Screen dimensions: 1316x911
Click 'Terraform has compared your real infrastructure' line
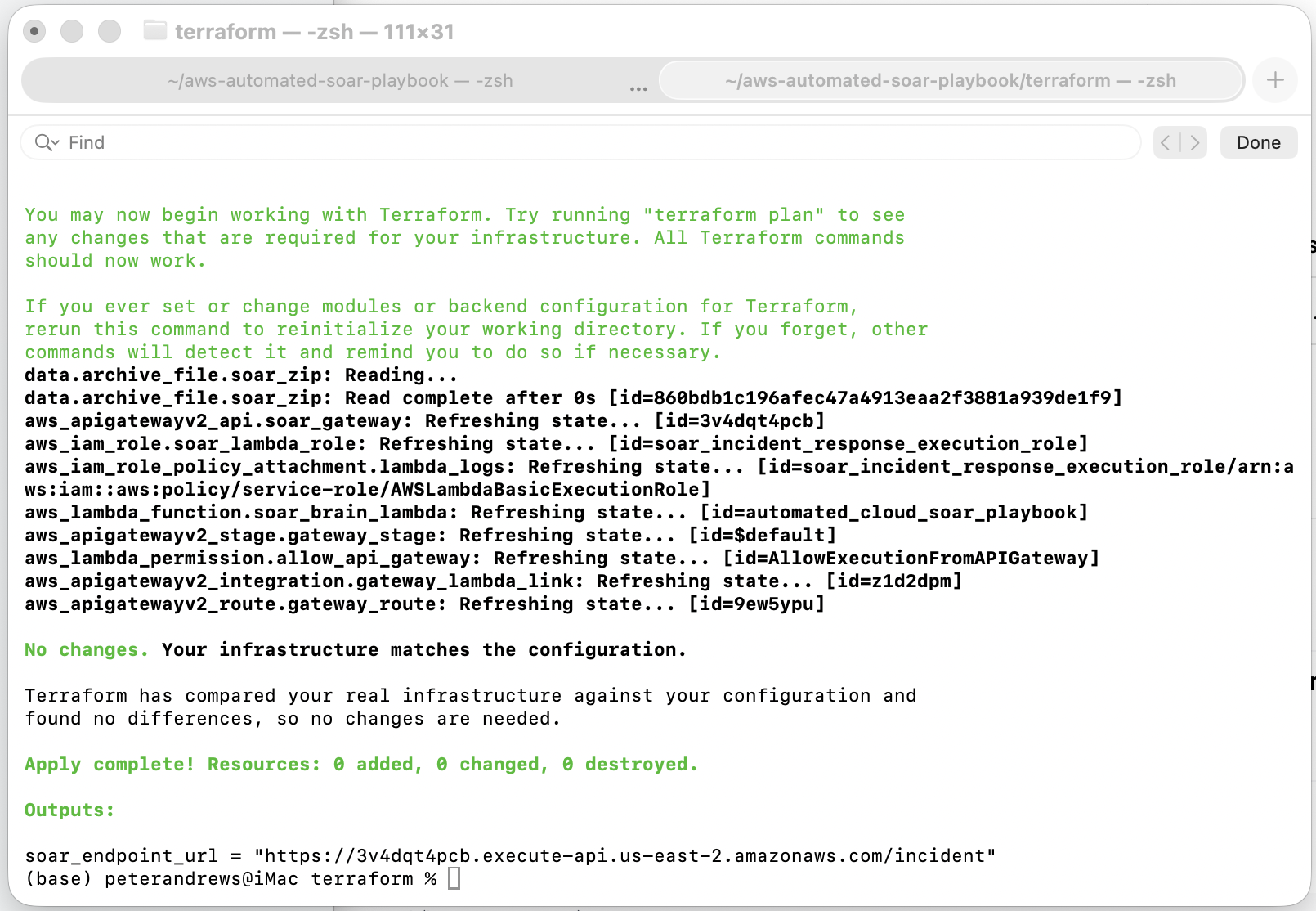471,696
